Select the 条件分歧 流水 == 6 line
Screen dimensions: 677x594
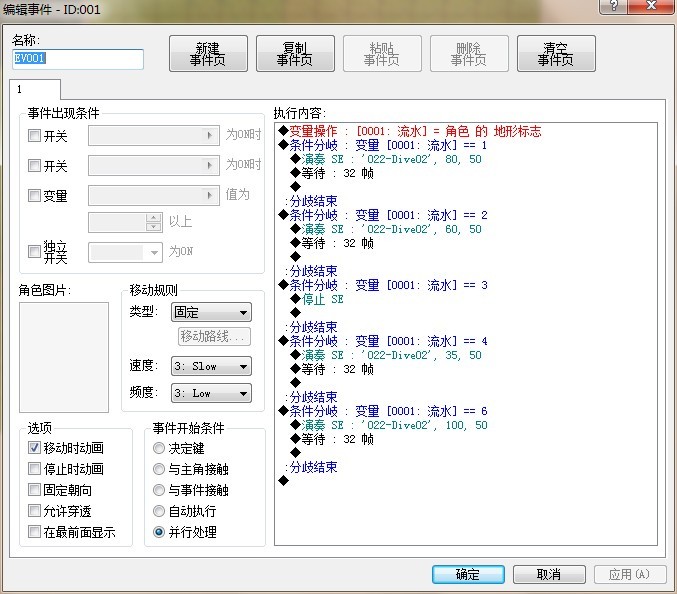383,411
